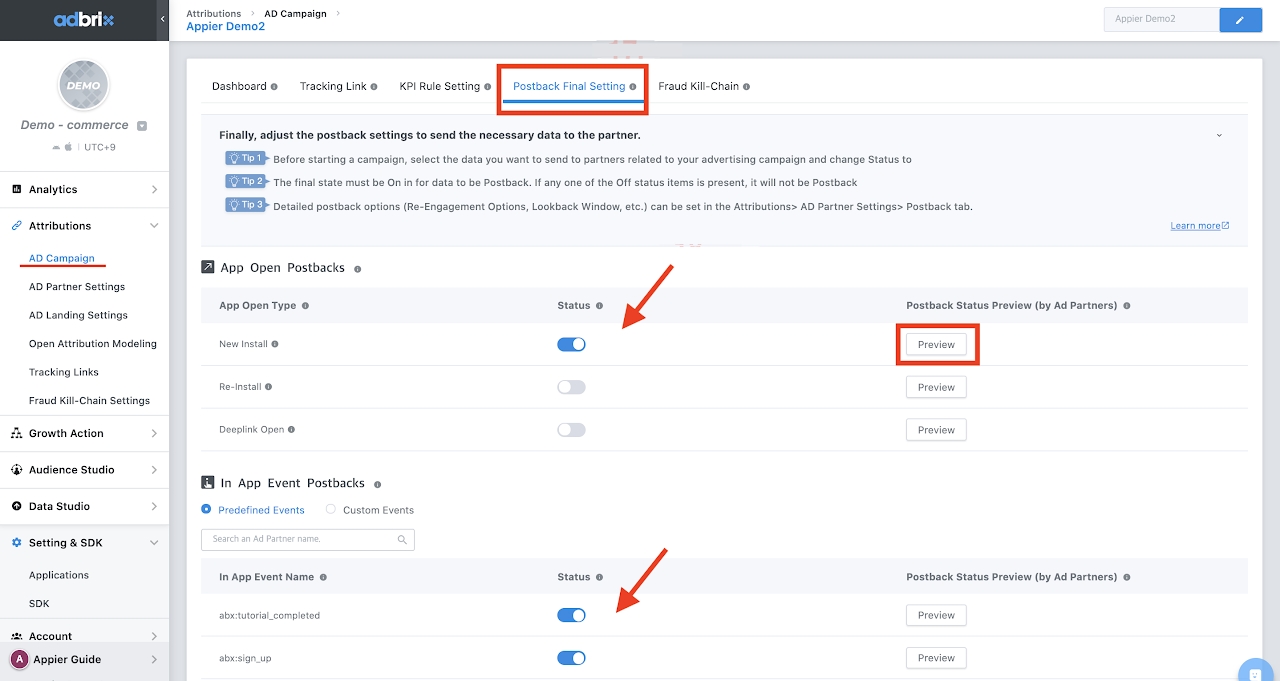Collapse the tips panel with the chevron
Screen dimensions: 1280x681
1219,135
